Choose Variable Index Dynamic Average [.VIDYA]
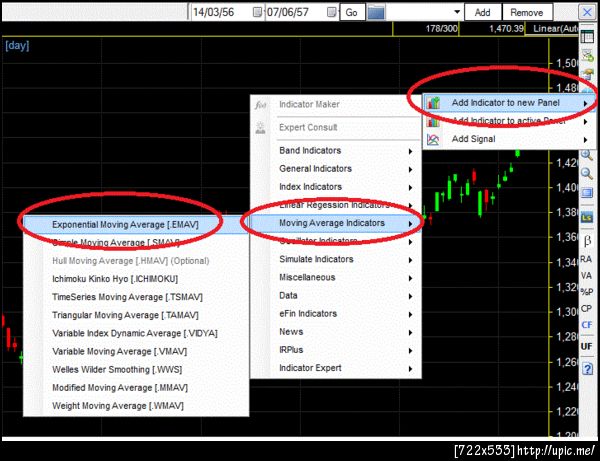The width and height of the screenshot is (600, 461). click(136, 333)
